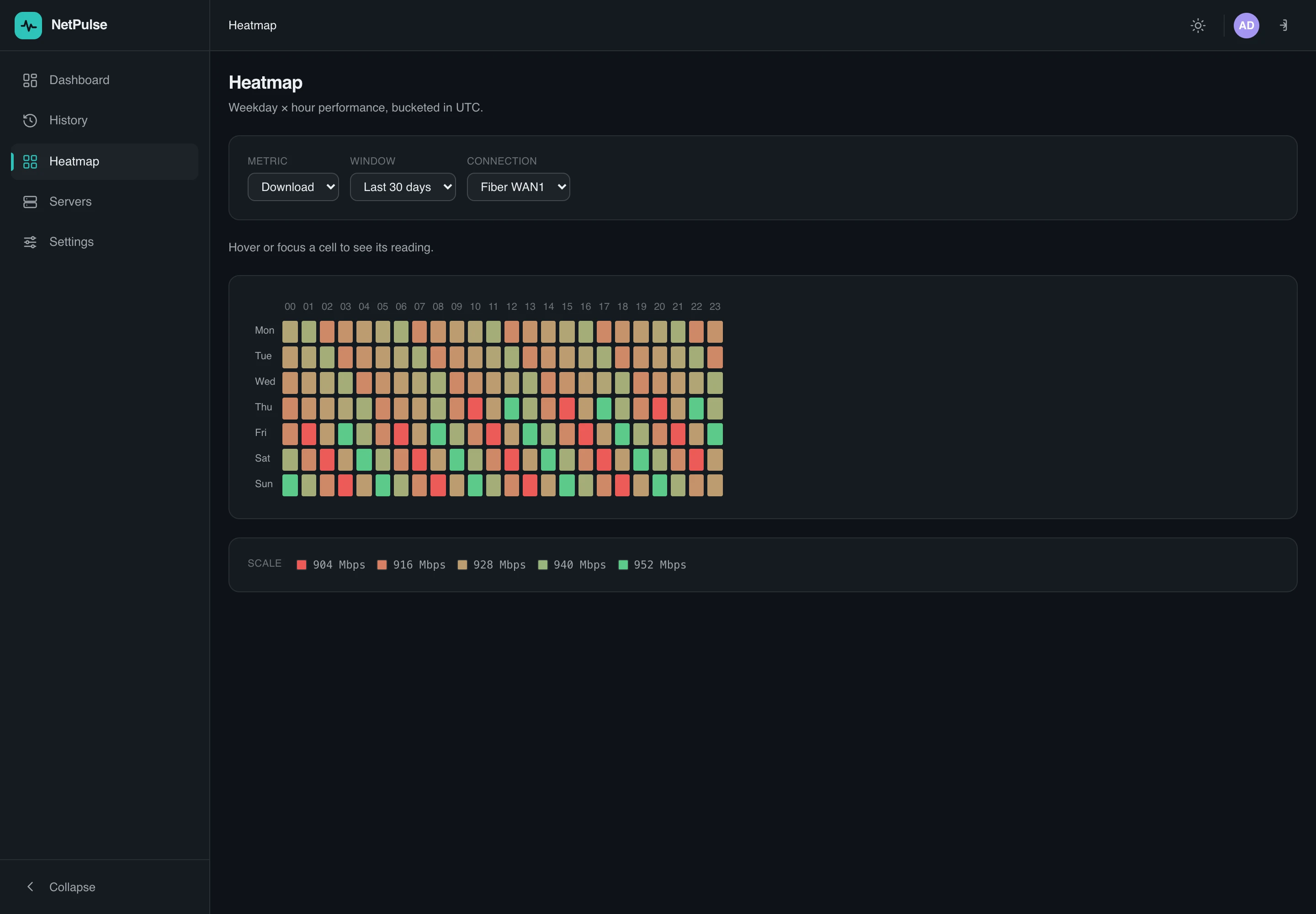Click the 23 hour column header

pyautogui.click(x=715, y=306)
